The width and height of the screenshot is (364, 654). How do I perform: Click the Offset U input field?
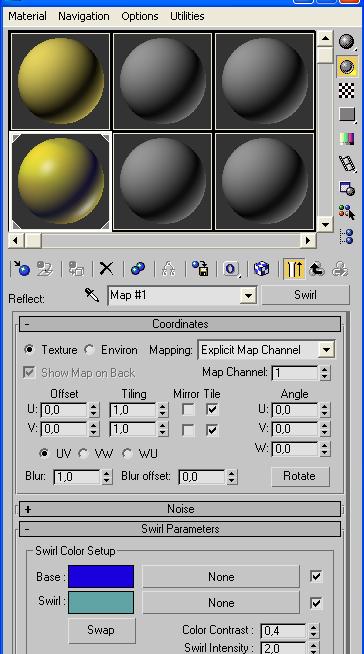64,410
